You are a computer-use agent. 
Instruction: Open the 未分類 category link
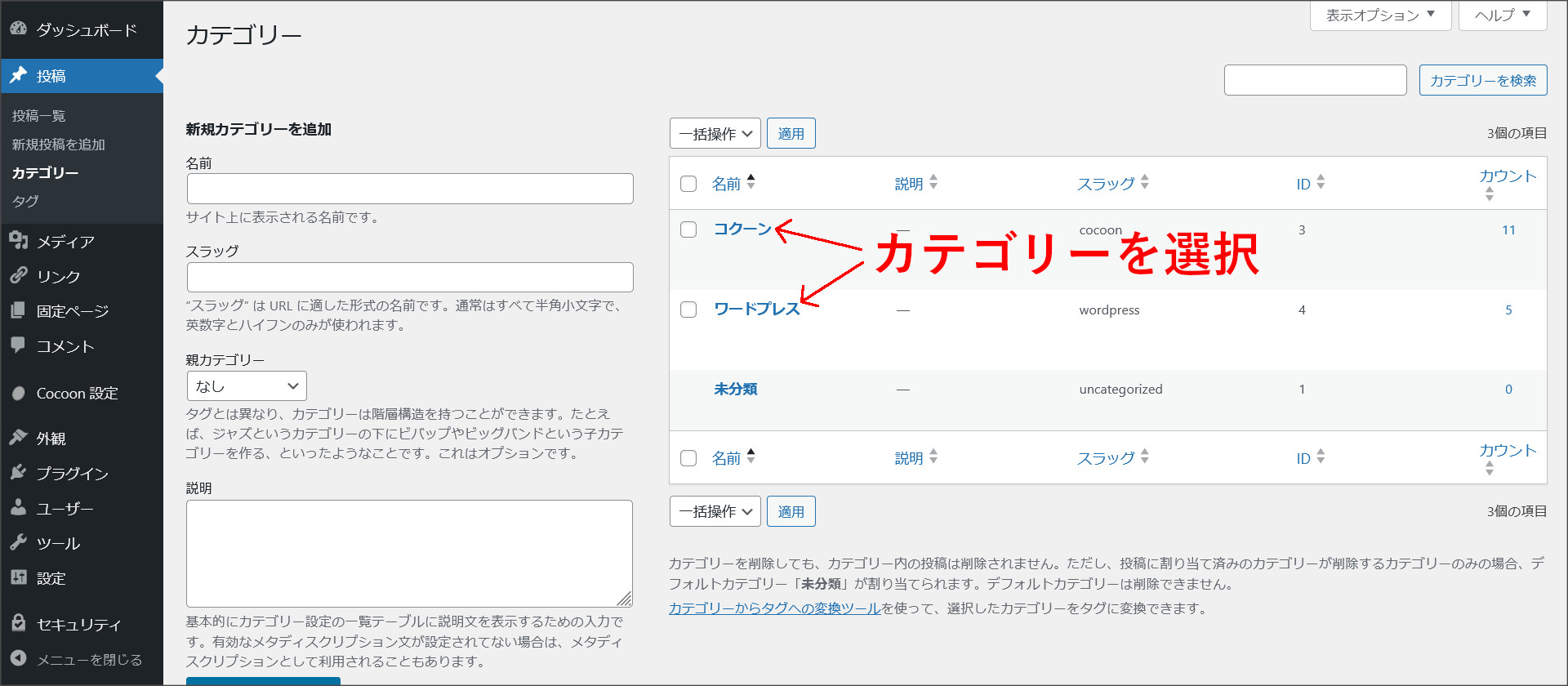click(x=735, y=389)
